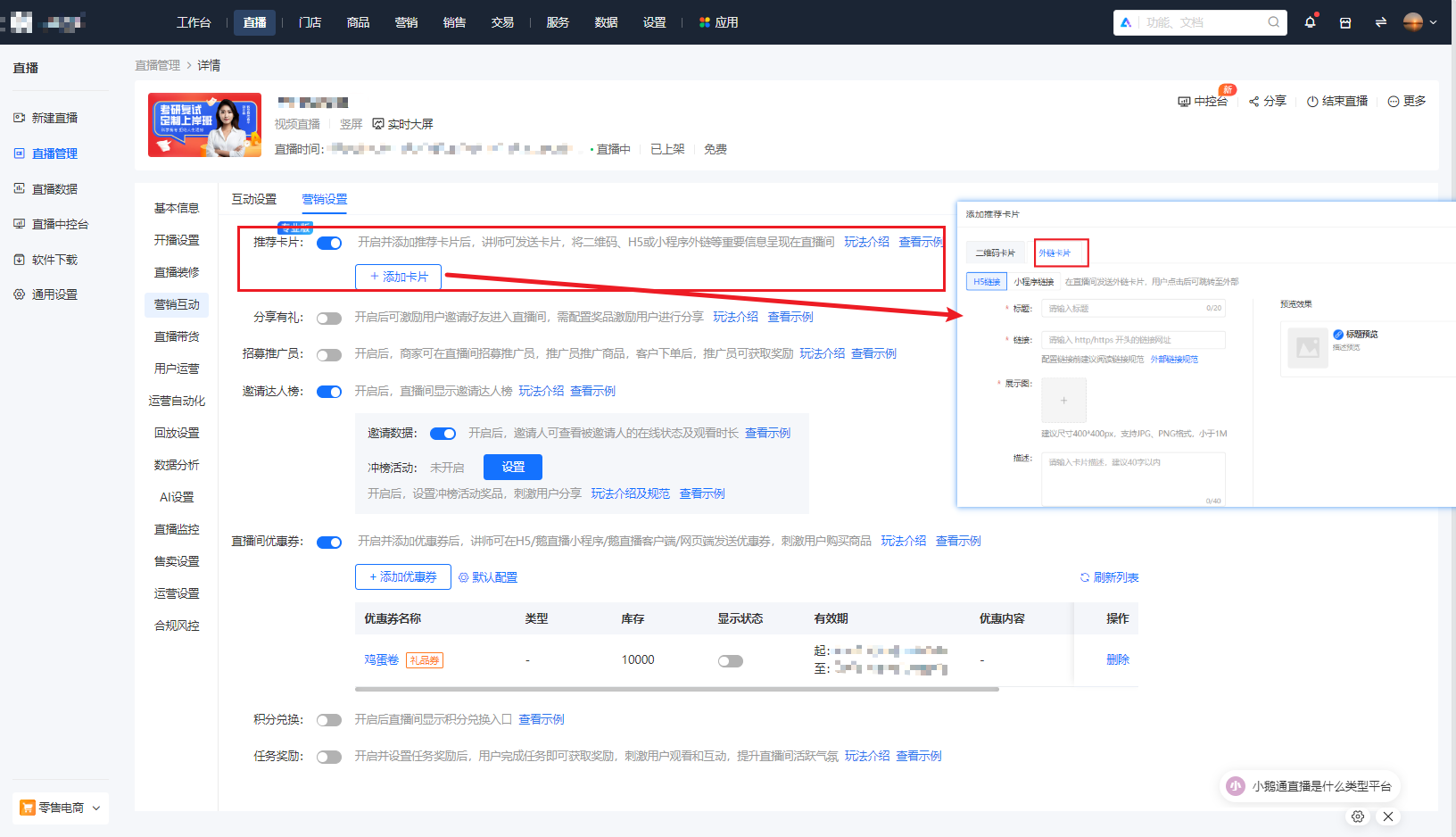The height and width of the screenshot is (837, 1456).
Task: Expand the 零售电商 selector
Action: 60,808
